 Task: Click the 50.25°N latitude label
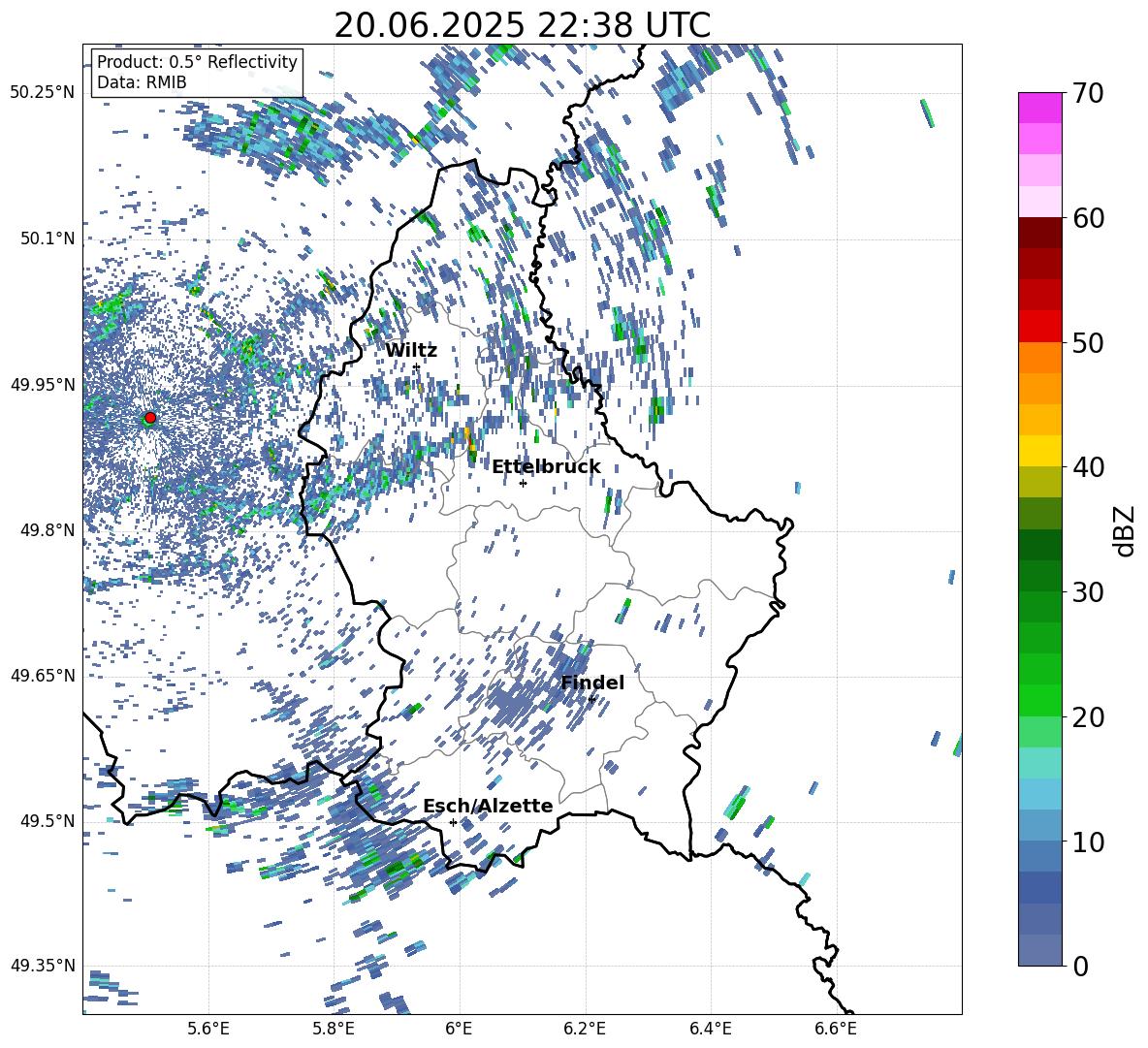pyautogui.click(x=43, y=93)
